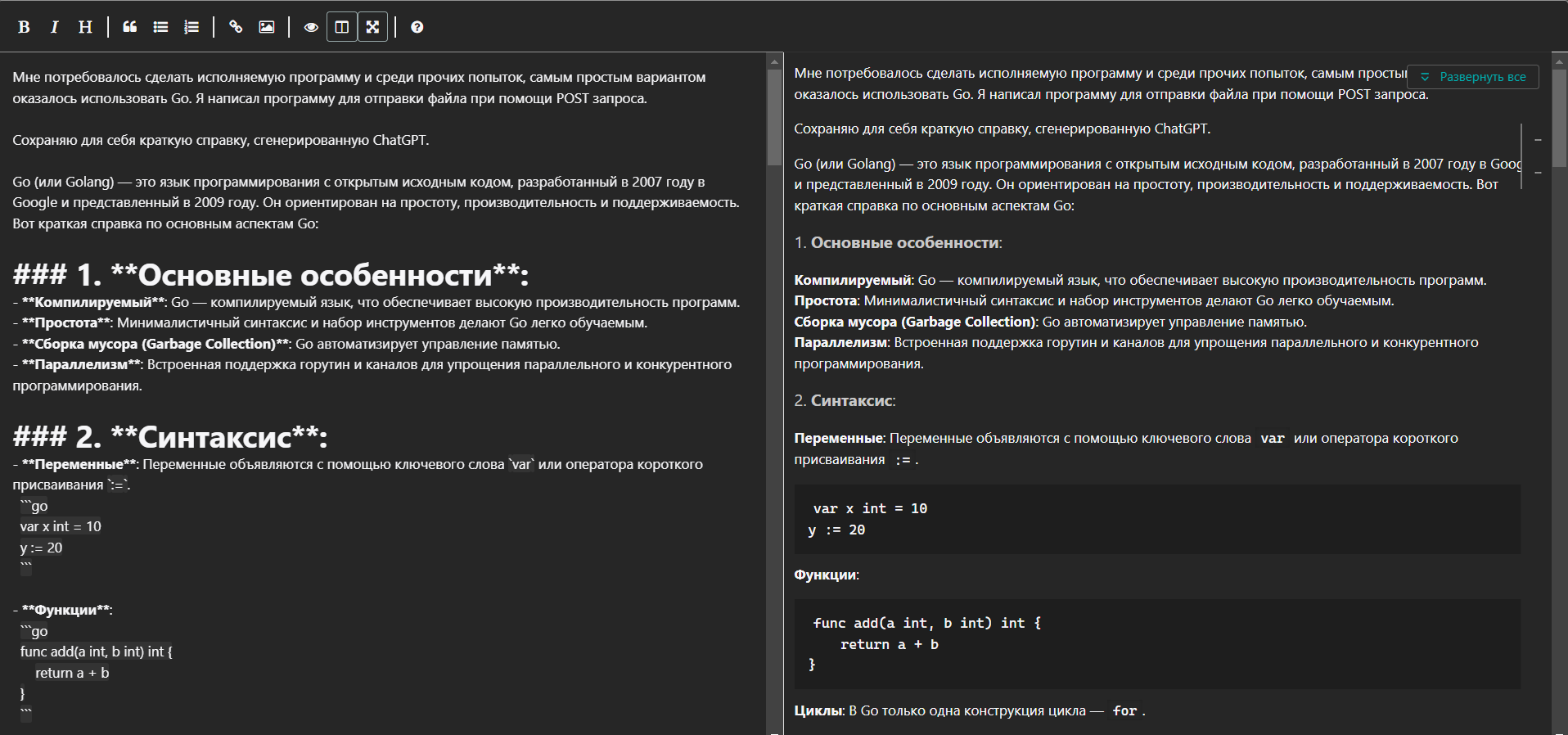Click the 'func add' code block in the preview
The width and height of the screenshot is (1568, 735).
pos(1157,643)
